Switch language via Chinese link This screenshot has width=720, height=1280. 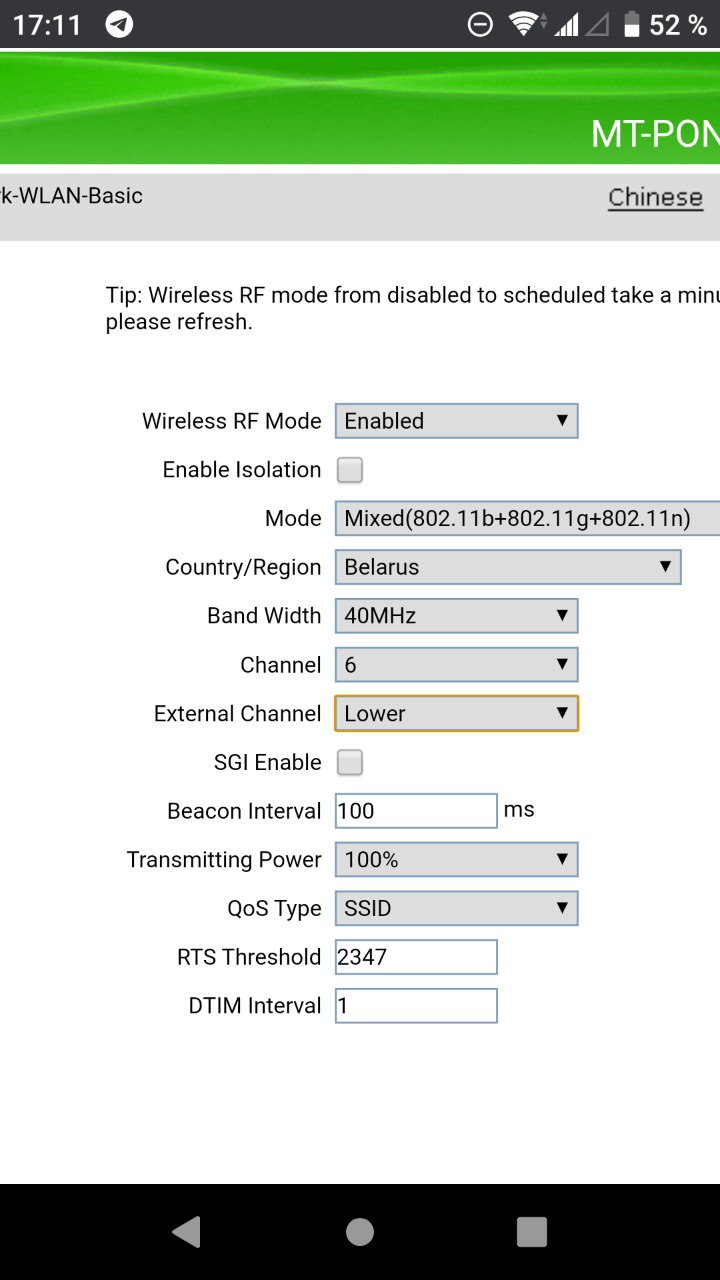[x=655, y=197]
